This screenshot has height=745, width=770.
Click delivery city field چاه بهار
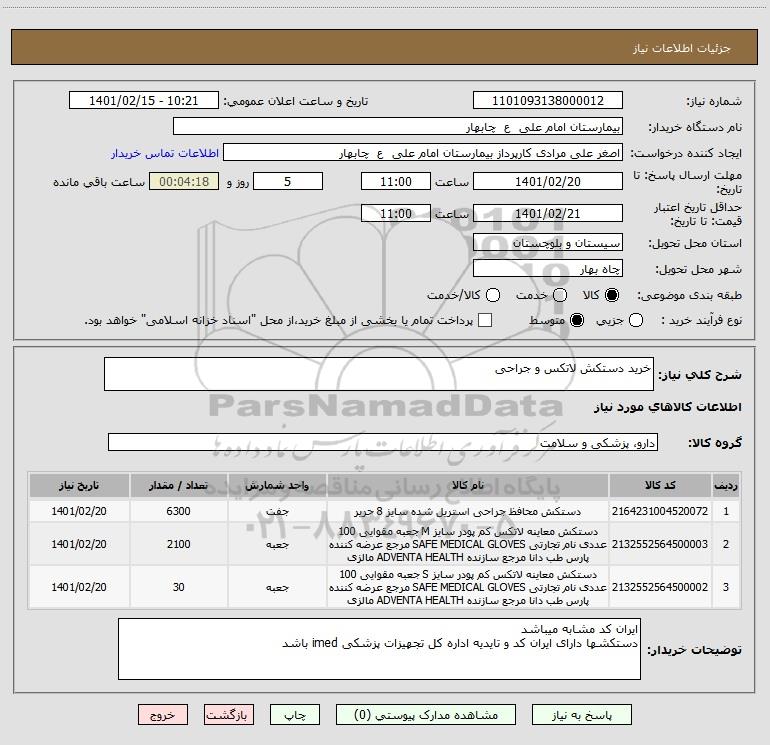(x=548, y=268)
